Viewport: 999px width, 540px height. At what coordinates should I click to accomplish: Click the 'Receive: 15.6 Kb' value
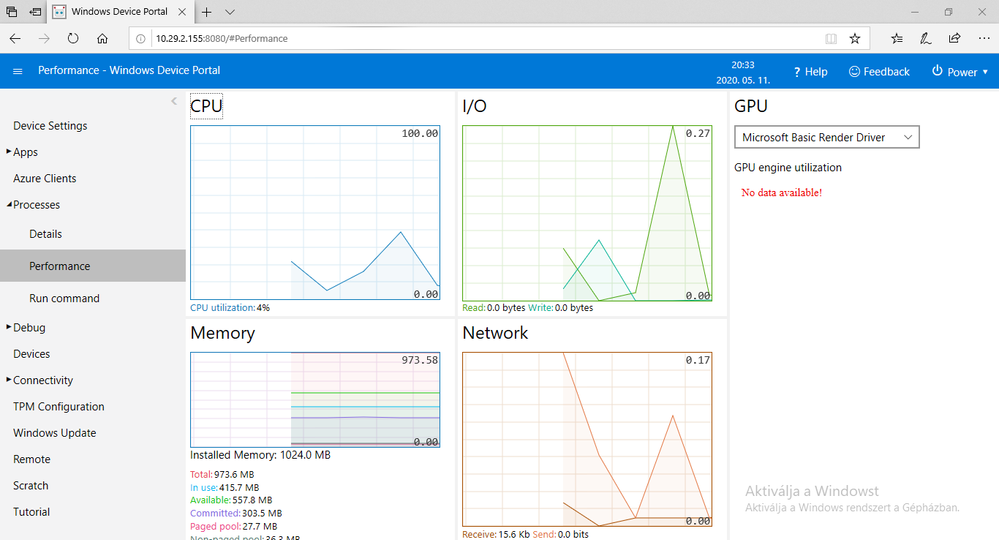point(496,535)
